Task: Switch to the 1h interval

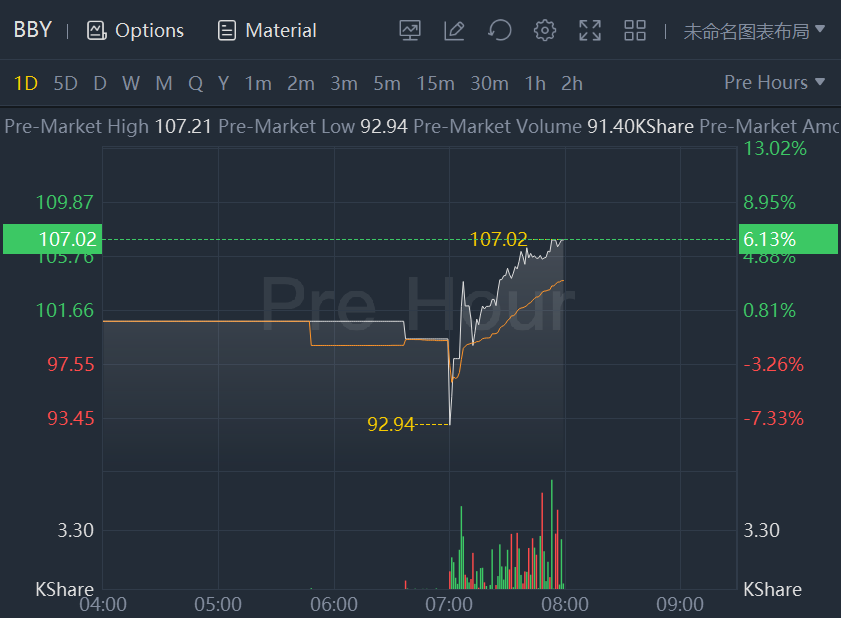Action: coord(535,83)
